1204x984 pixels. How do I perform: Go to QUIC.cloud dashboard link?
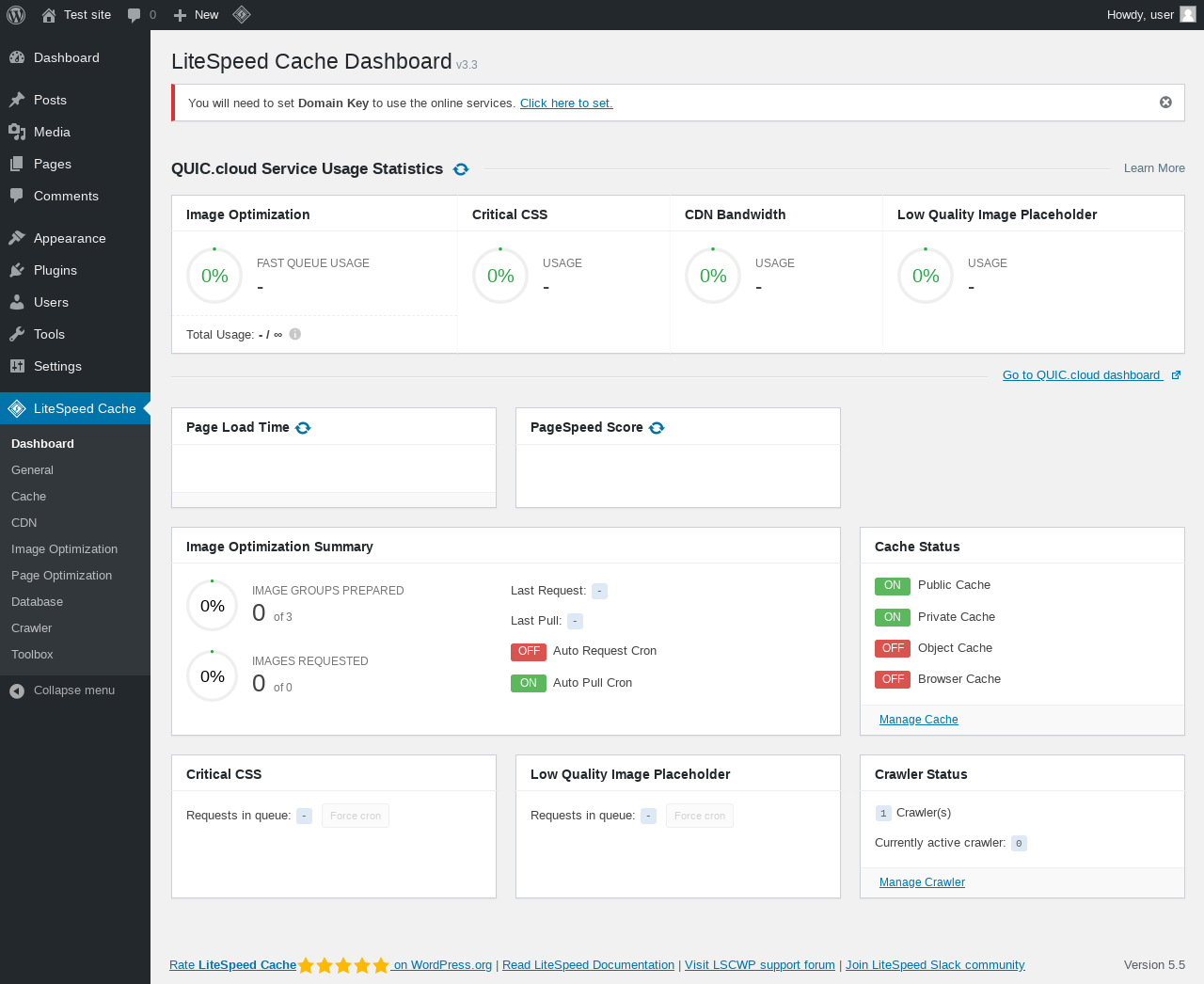(1091, 375)
